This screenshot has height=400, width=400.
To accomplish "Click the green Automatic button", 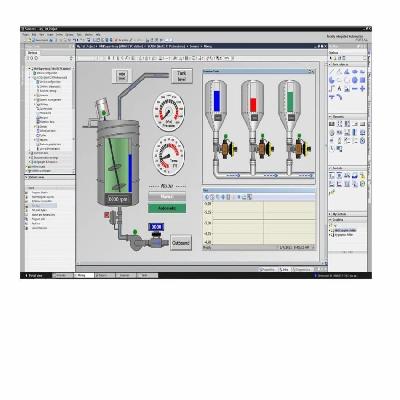I will tap(167, 208).
